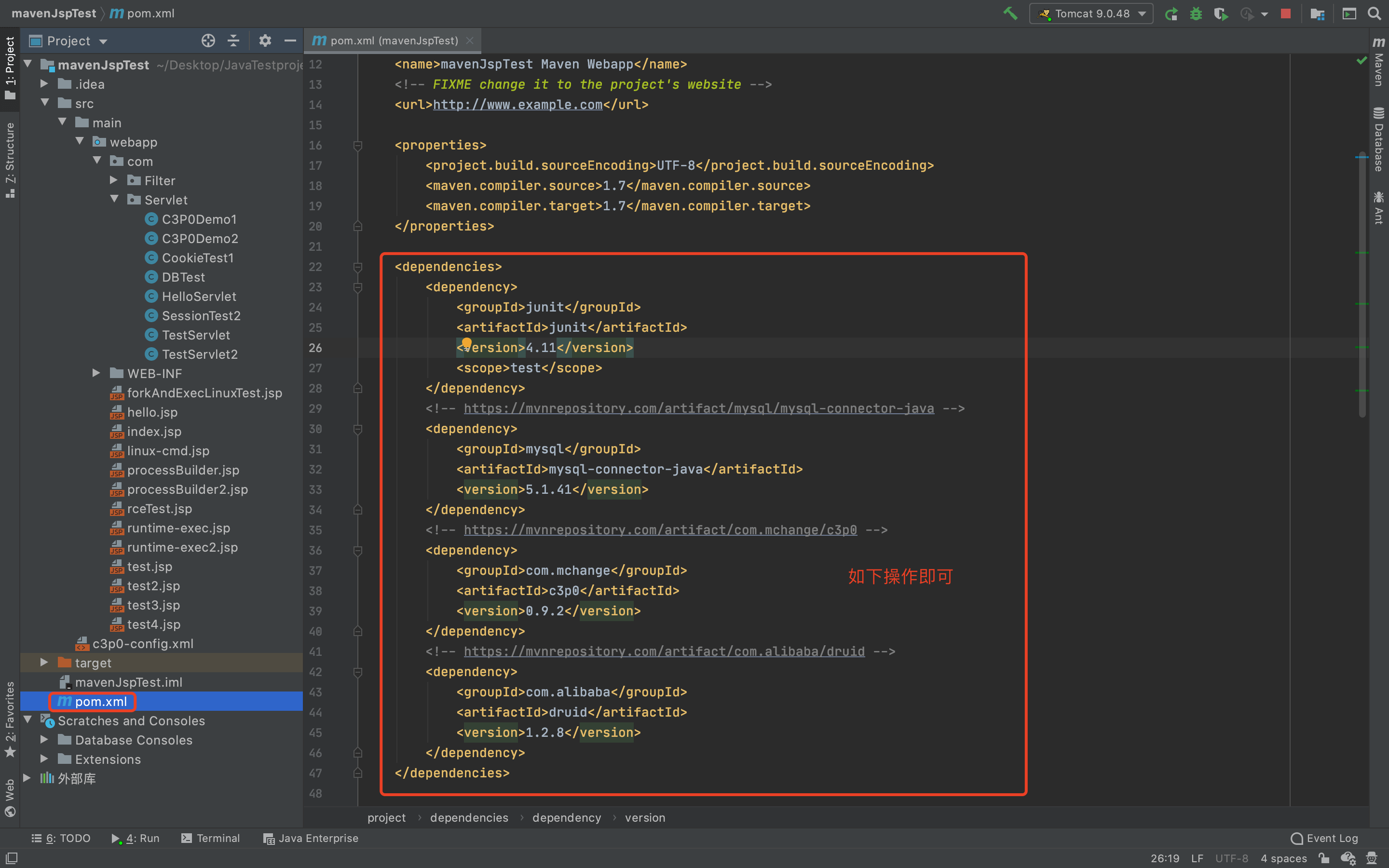Click 'dependencies' in the editor breadcrumb
This screenshot has height=868, width=1389.
point(469,817)
